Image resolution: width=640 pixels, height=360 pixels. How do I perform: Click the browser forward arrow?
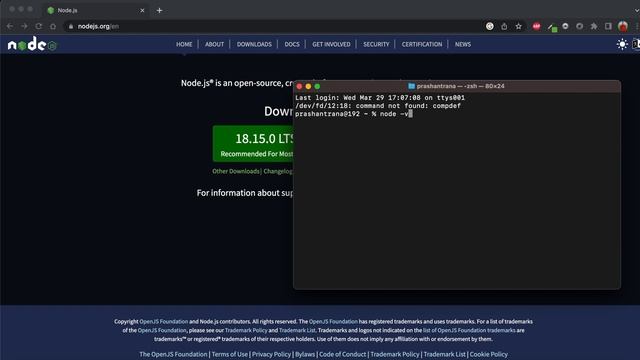[24, 26]
